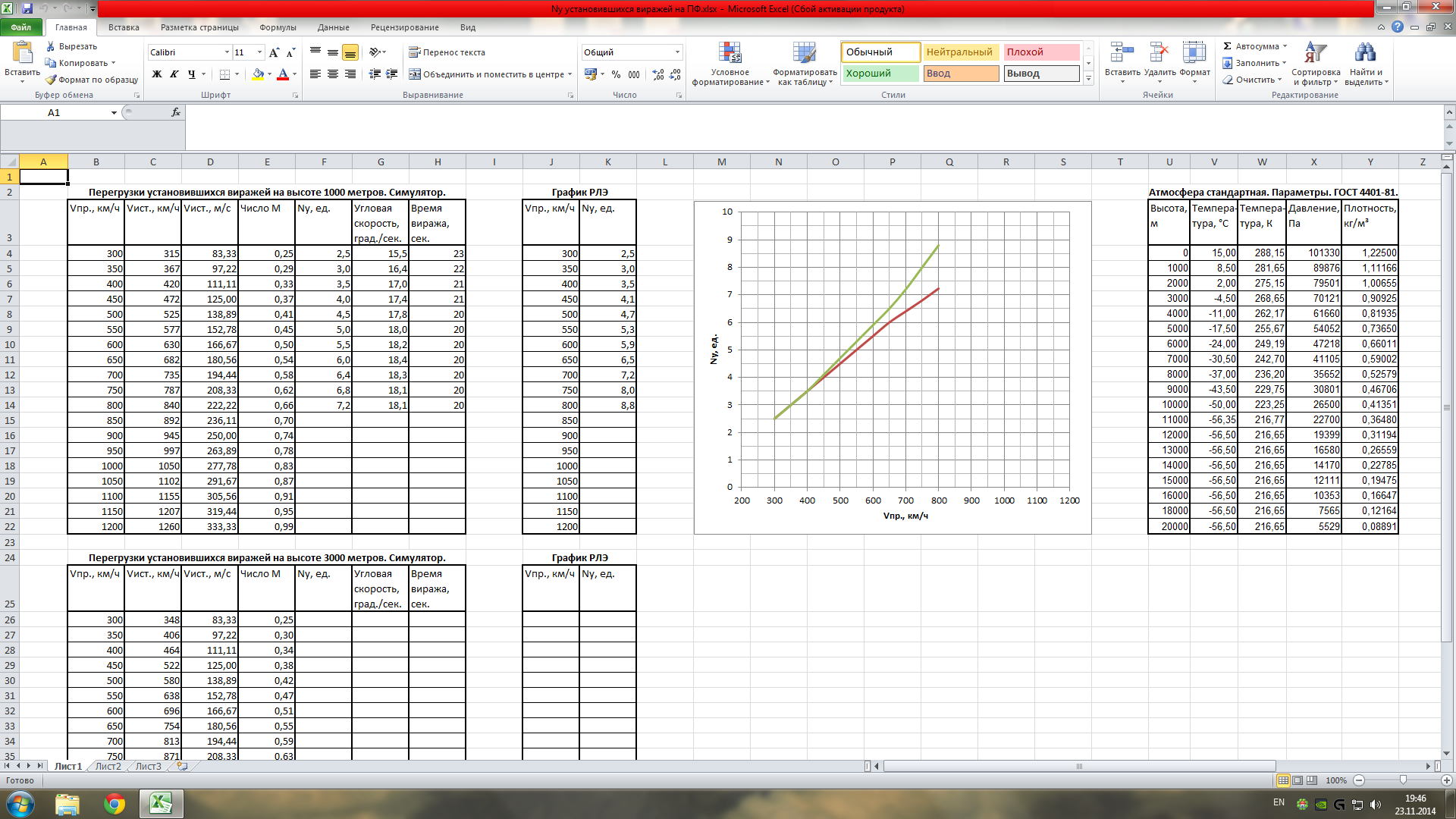Viewport: 1456px width, 819px height.
Task: Expand the font name Calibri dropdown
Action: (227, 52)
